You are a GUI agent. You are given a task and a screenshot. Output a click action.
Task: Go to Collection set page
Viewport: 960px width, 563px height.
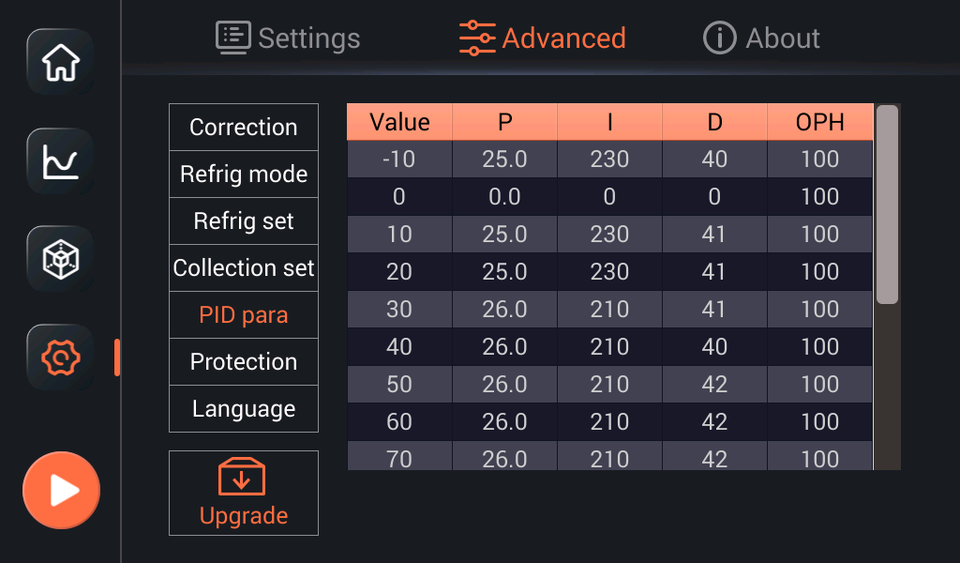tap(243, 268)
